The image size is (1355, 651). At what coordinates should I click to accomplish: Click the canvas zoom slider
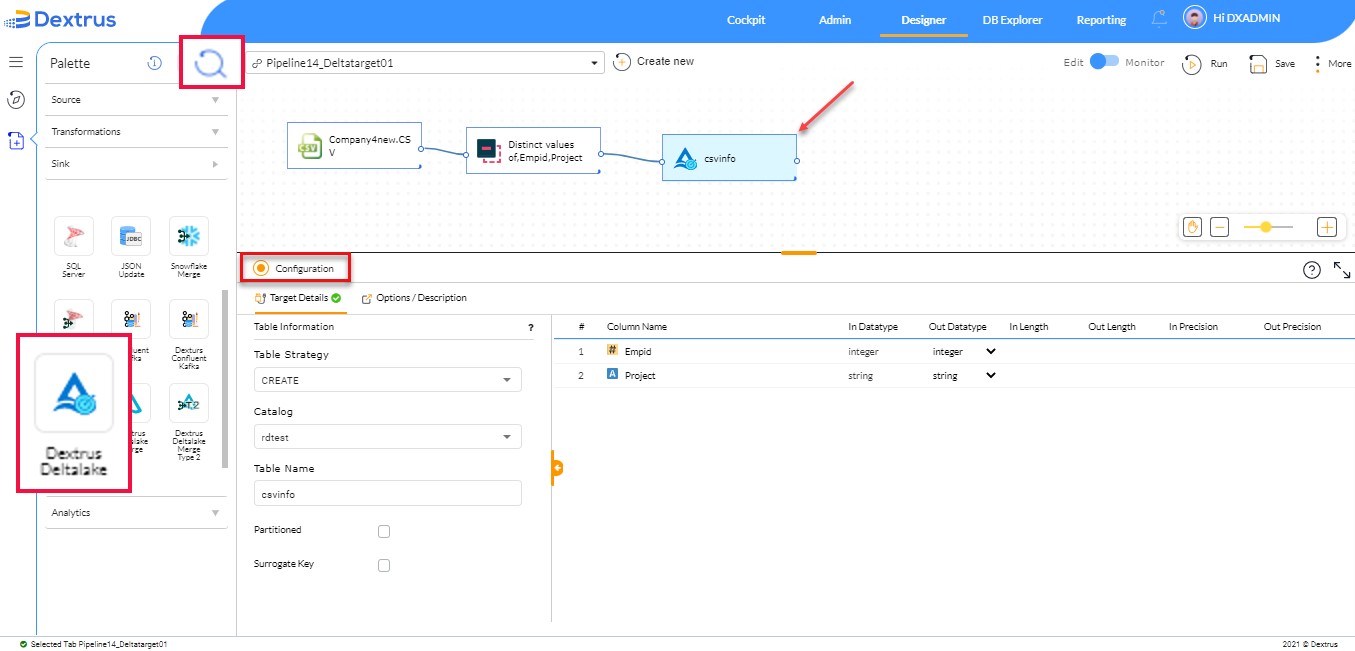point(1269,227)
